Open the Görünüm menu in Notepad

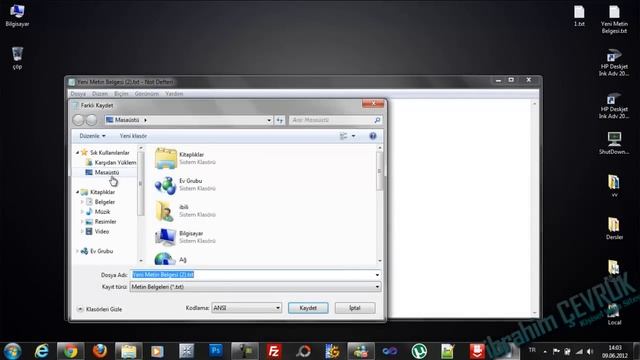point(147,93)
